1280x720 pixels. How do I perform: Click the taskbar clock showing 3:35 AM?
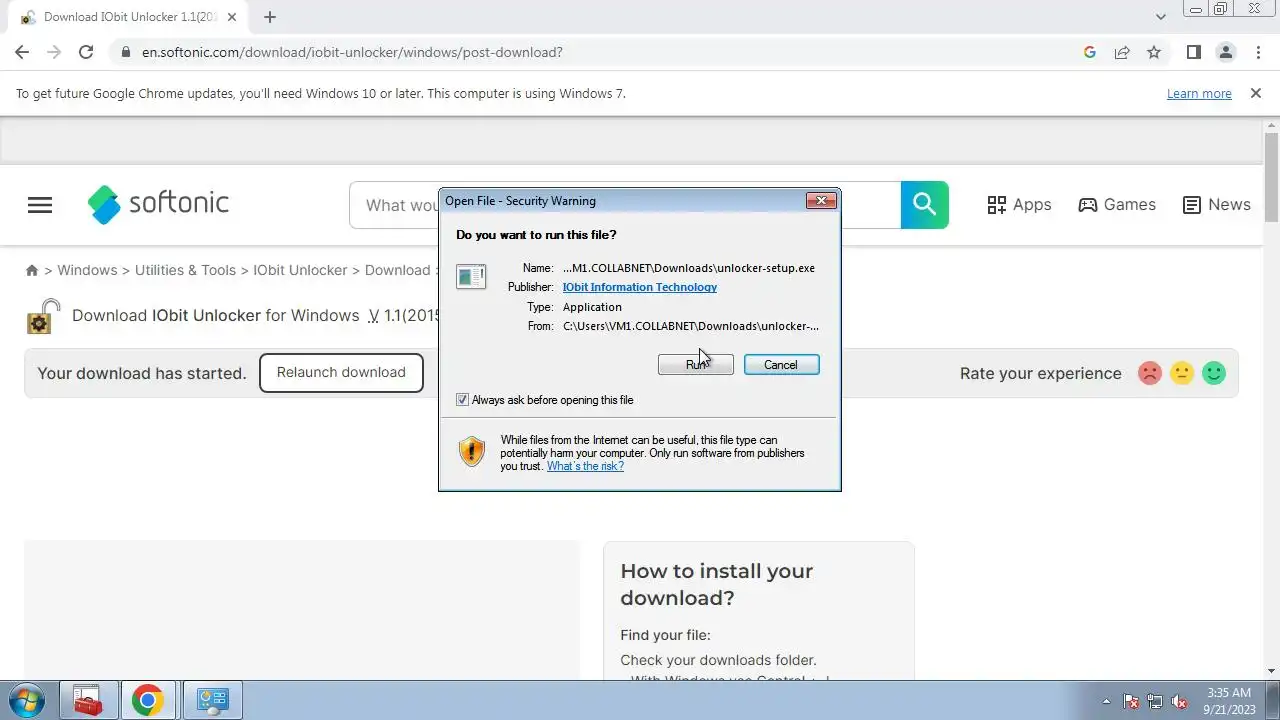pos(1229,700)
